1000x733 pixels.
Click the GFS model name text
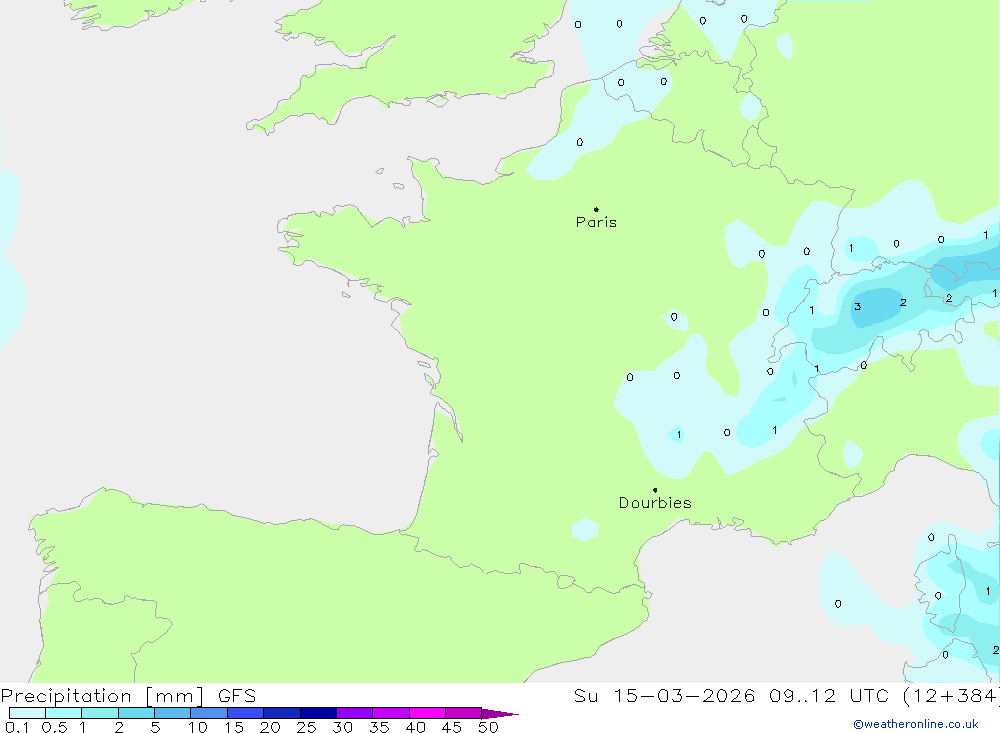237,696
